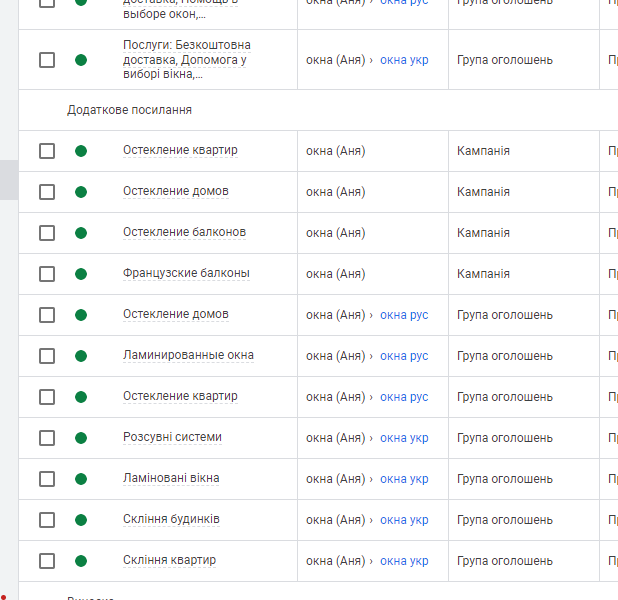Click Послуги: Безкоштовна доставка extension text
This screenshot has height=600, width=618.
coord(187,59)
